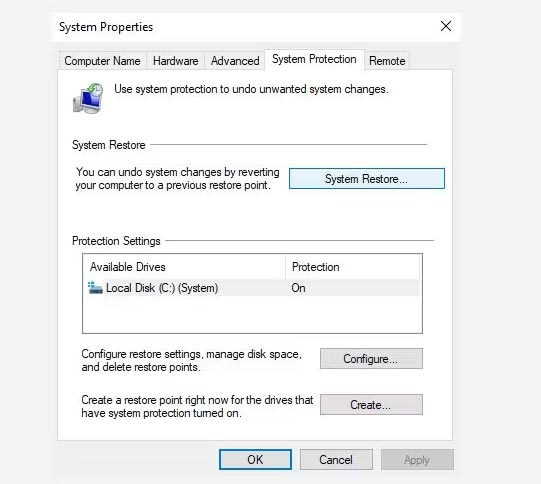
Task: Confirm with the OK button
Action: 255,460
